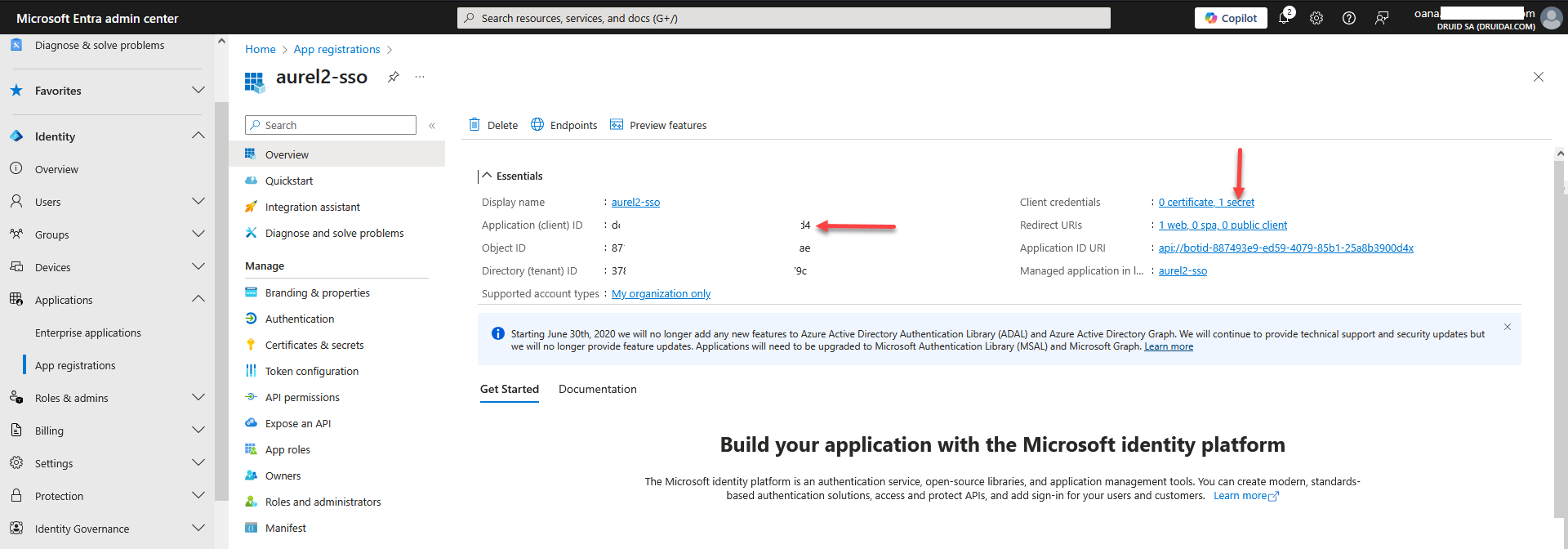
Task: Collapse the app menu with double chevron
Action: tap(432, 125)
